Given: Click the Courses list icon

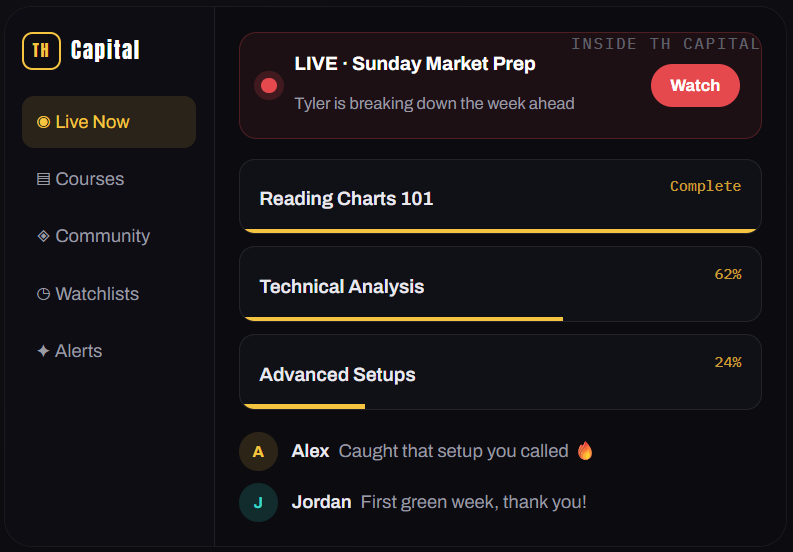Looking at the screenshot, I should pos(43,179).
